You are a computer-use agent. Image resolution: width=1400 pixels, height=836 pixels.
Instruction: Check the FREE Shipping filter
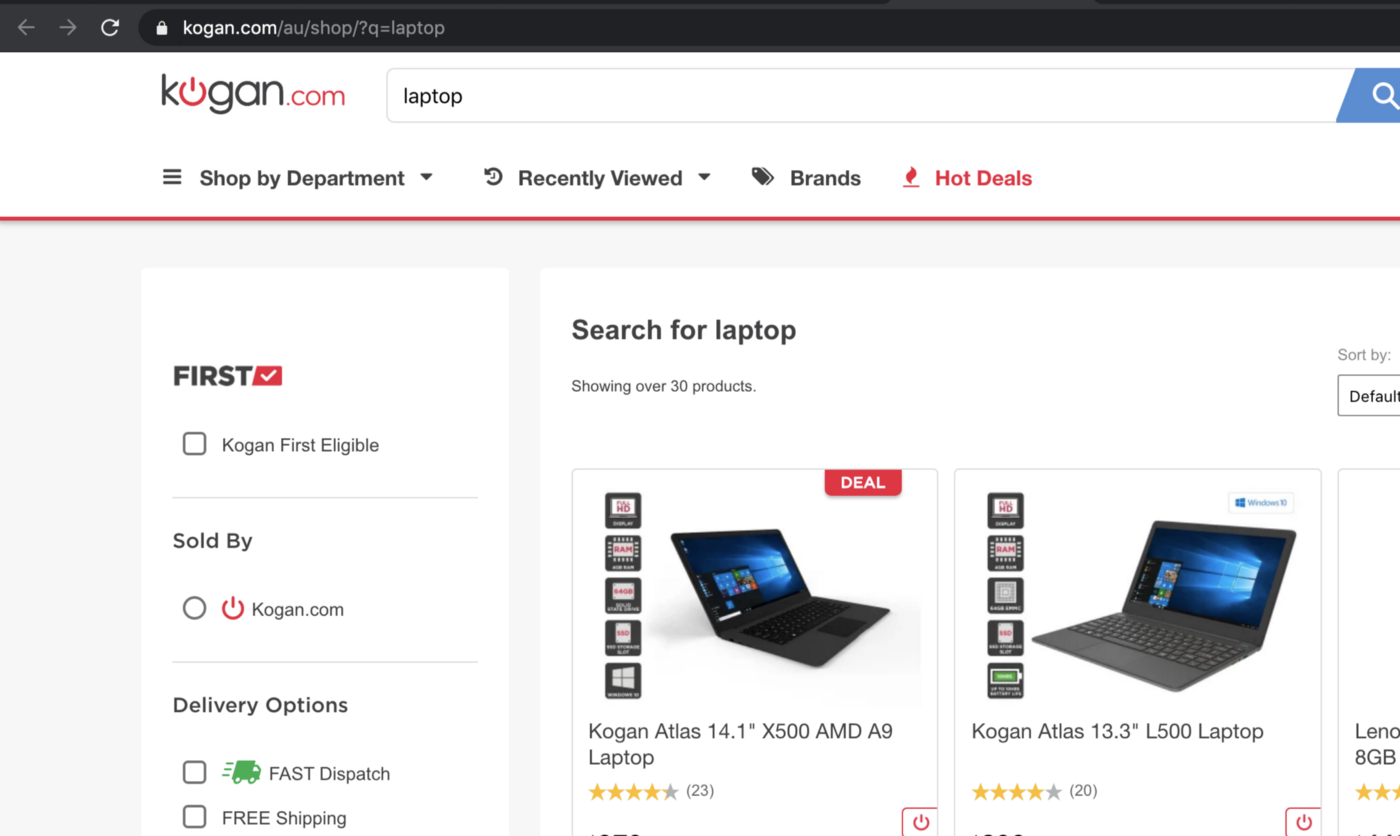pyautogui.click(x=195, y=817)
